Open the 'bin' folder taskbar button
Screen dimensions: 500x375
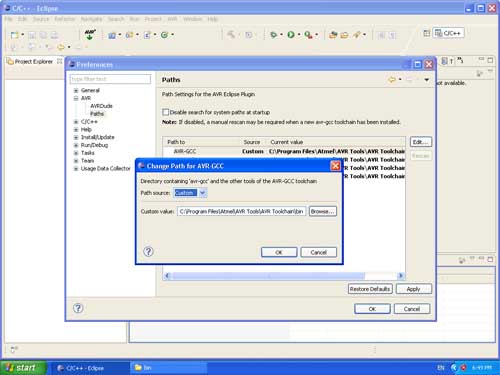point(168,368)
